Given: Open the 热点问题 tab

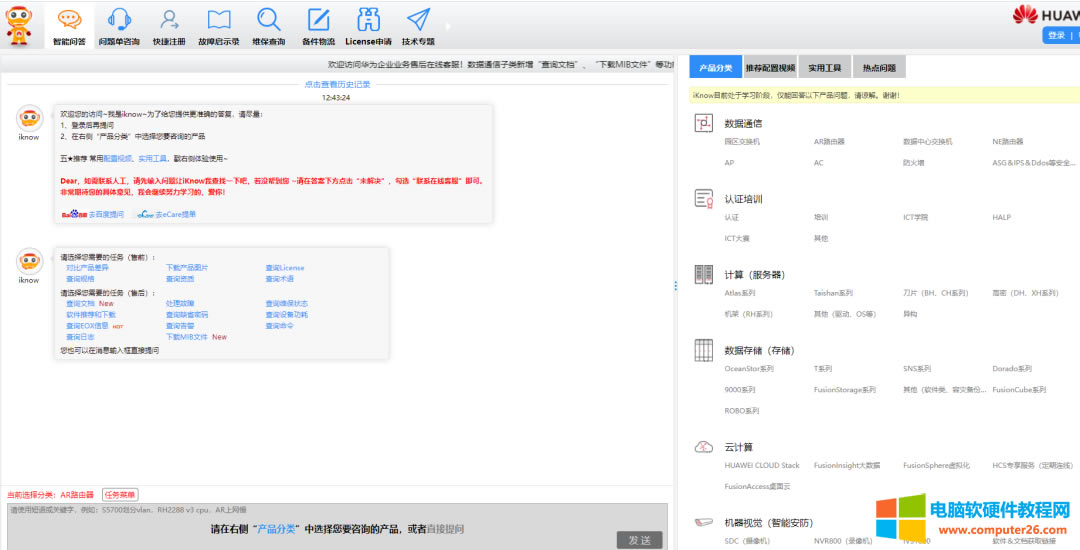Looking at the screenshot, I should [x=879, y=68].
